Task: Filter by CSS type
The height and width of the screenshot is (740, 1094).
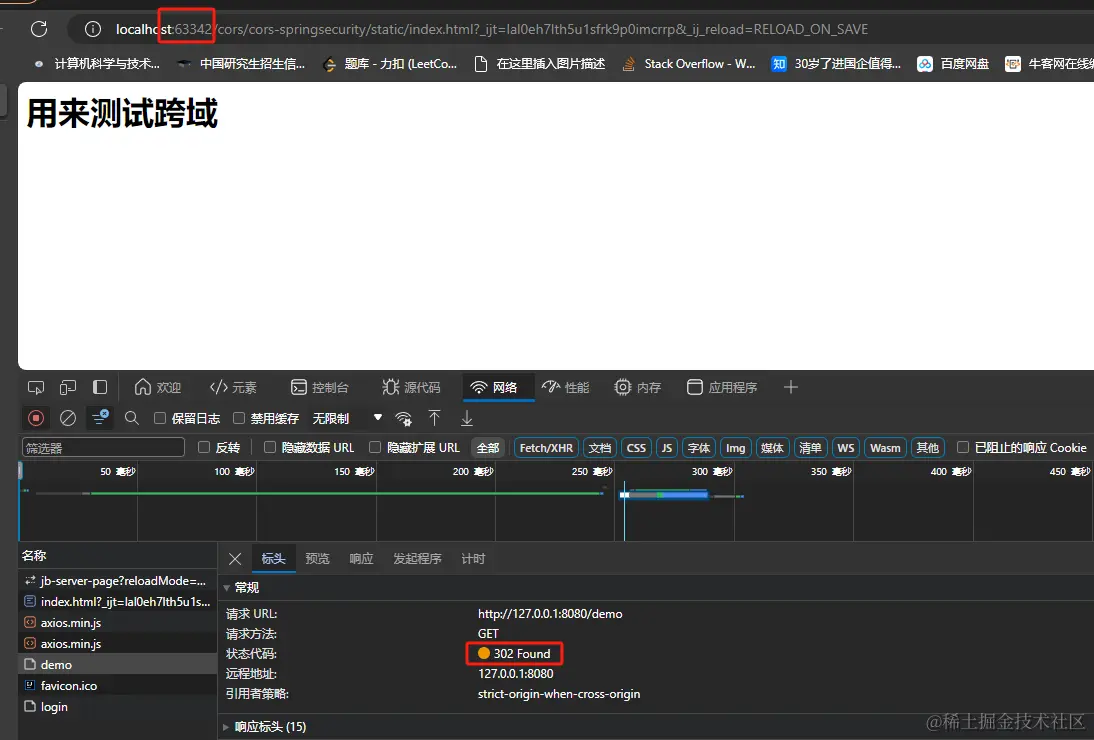Action: pos(636,448)
